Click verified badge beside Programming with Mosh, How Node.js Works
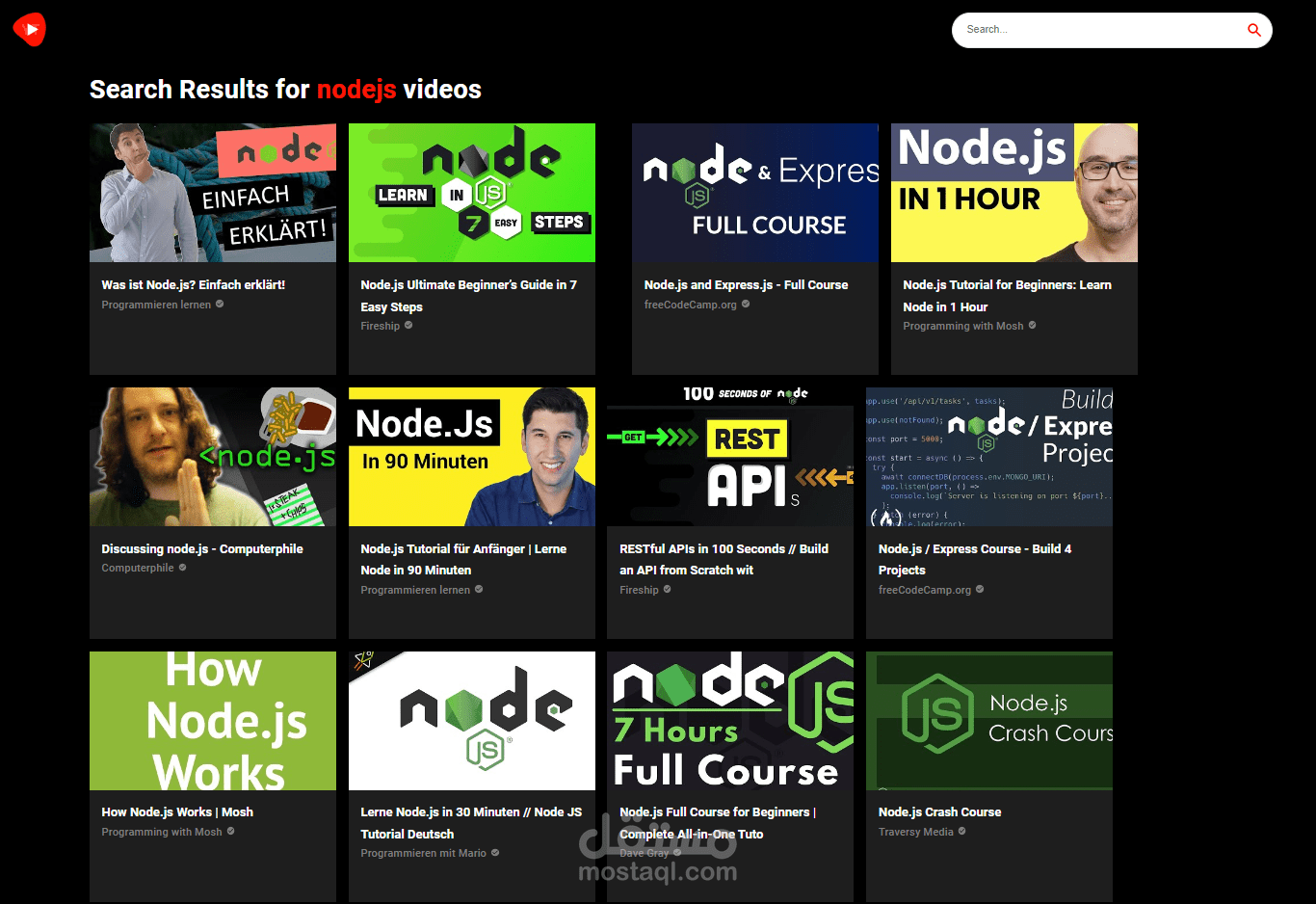The height and width of the screenshot is (904, 1316). click(x=230, y=831)
